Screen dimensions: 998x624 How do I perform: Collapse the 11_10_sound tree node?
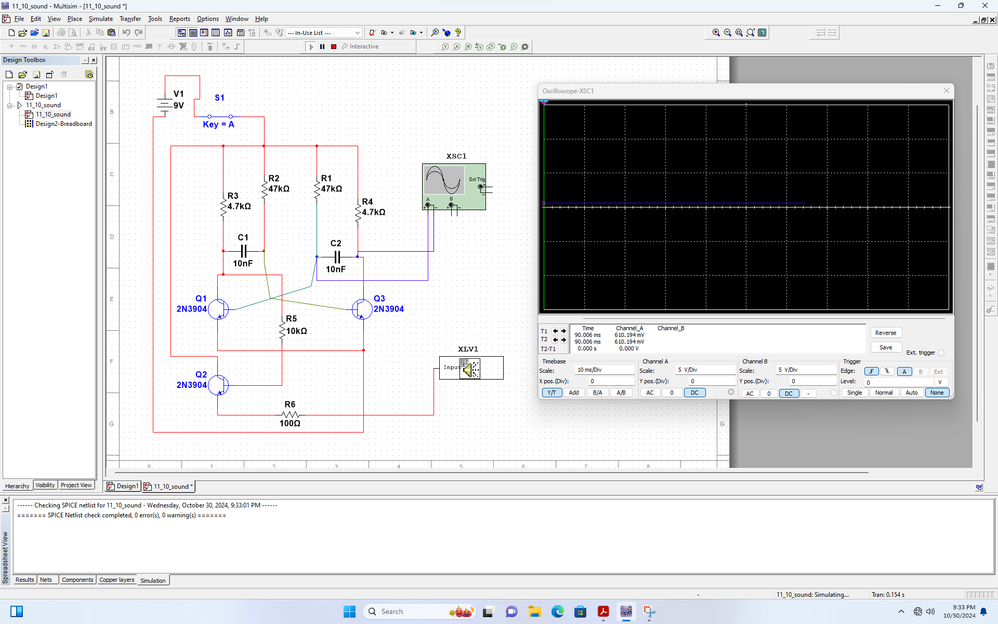tap(9, 105)
